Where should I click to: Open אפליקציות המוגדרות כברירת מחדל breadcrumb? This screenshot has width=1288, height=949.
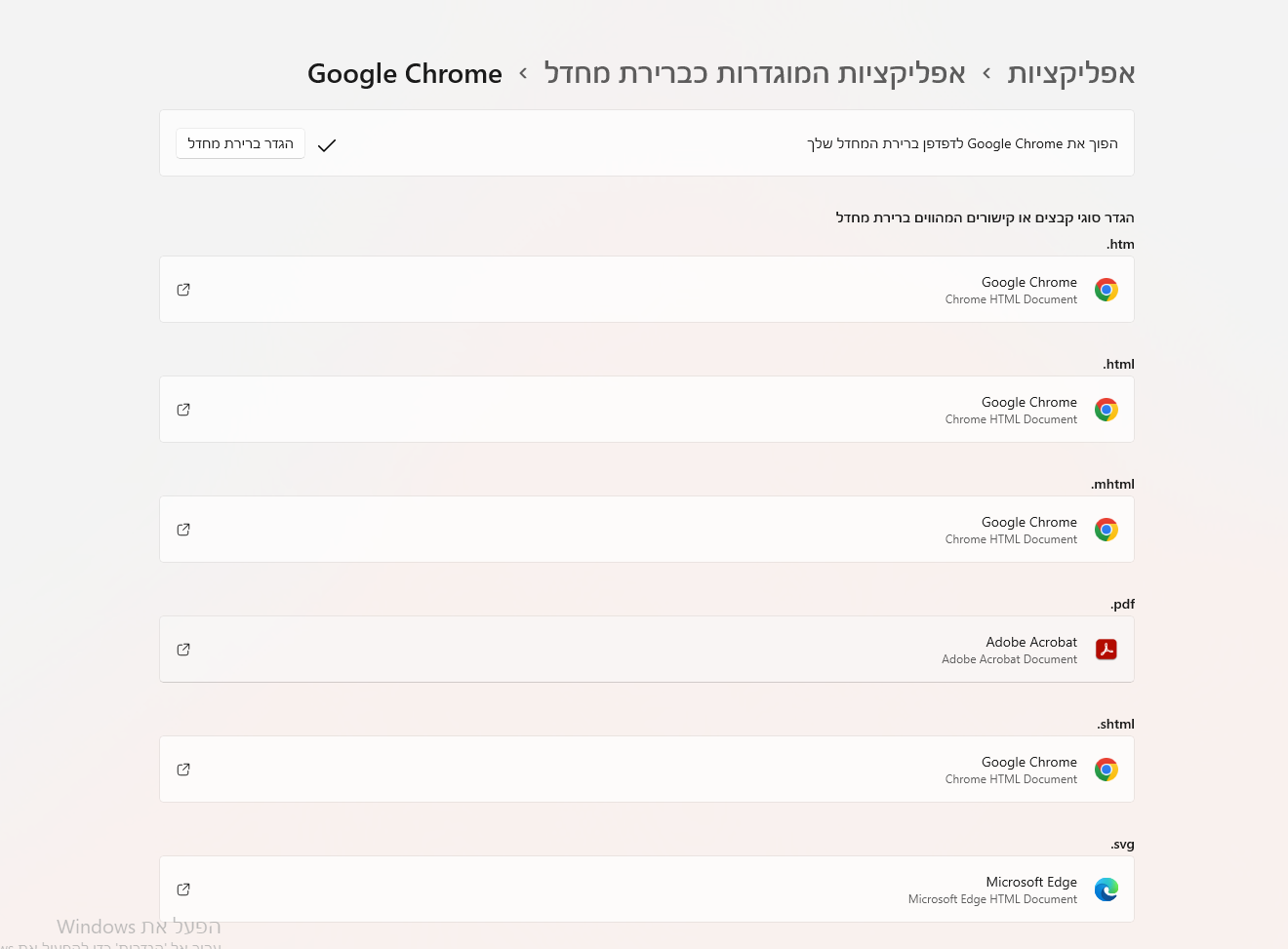(x=755, y=73)
